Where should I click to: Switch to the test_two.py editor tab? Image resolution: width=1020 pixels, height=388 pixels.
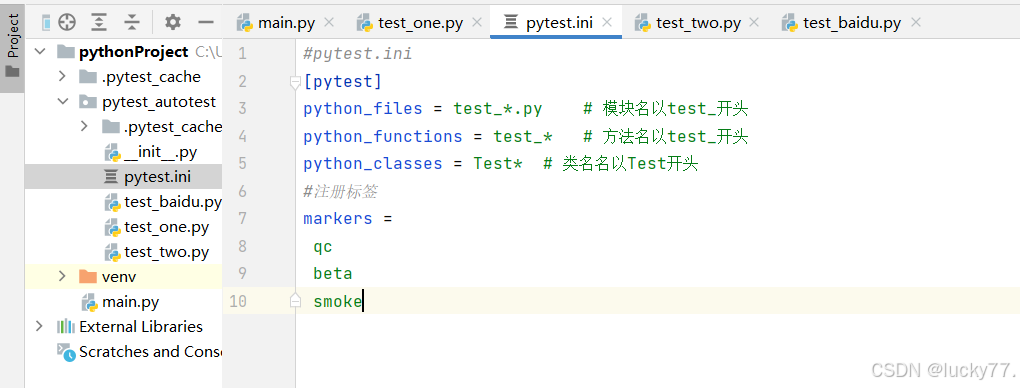[699, 23]
